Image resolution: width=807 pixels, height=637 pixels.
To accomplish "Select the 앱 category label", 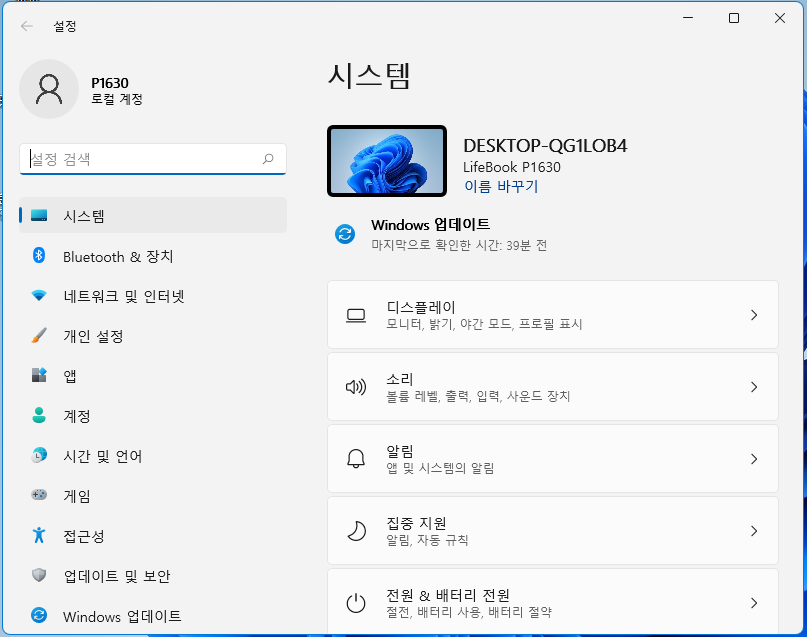I will pyautogui.click(x=70, y=376).
